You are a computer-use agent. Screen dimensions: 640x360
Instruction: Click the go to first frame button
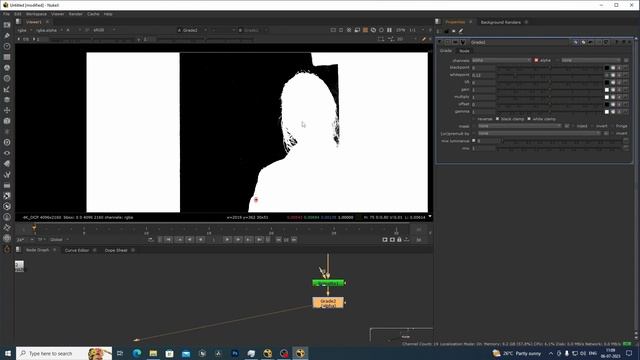(168, 240)
